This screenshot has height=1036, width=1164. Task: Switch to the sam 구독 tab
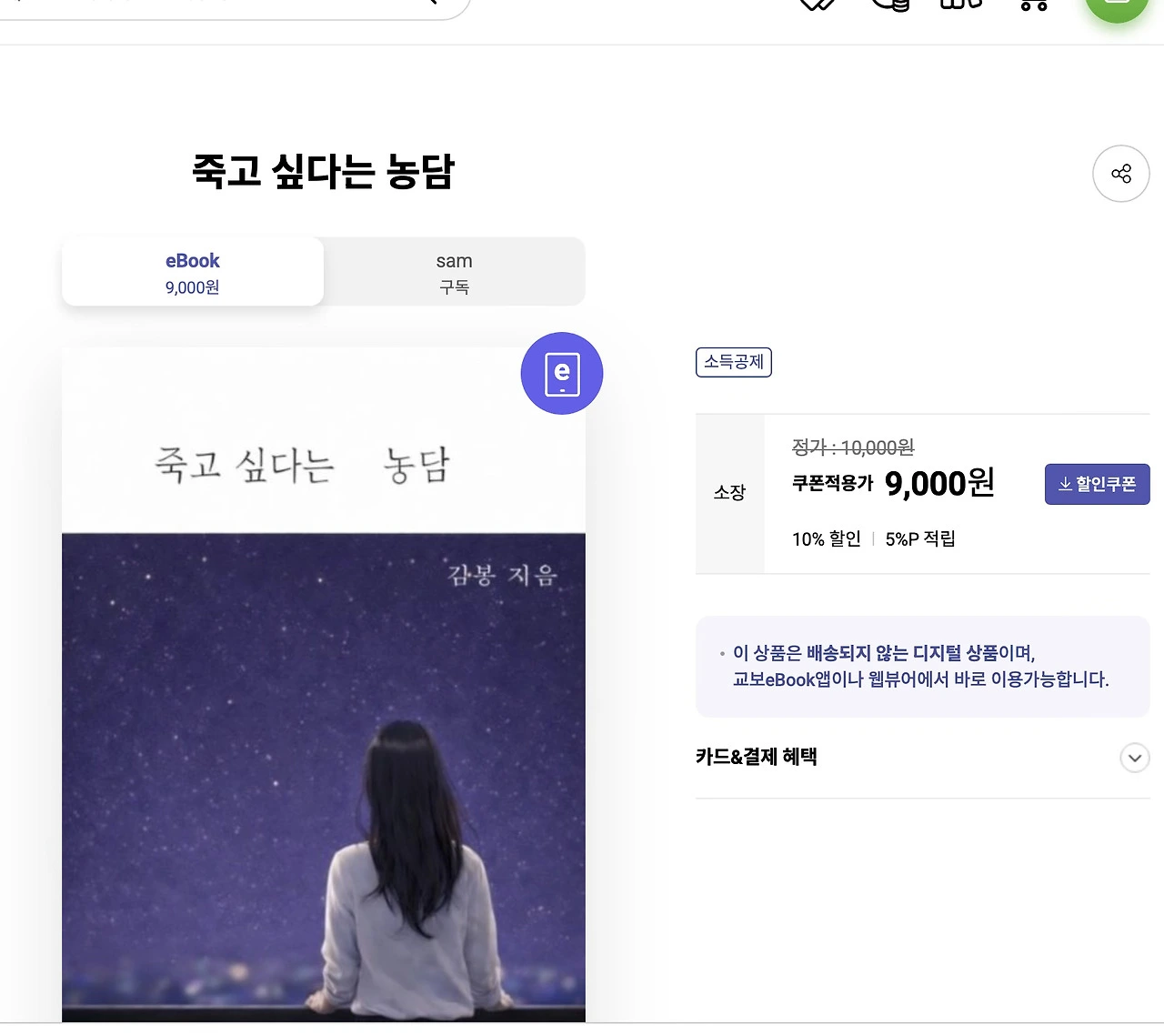pyautogui.click(x=454, y=272)
